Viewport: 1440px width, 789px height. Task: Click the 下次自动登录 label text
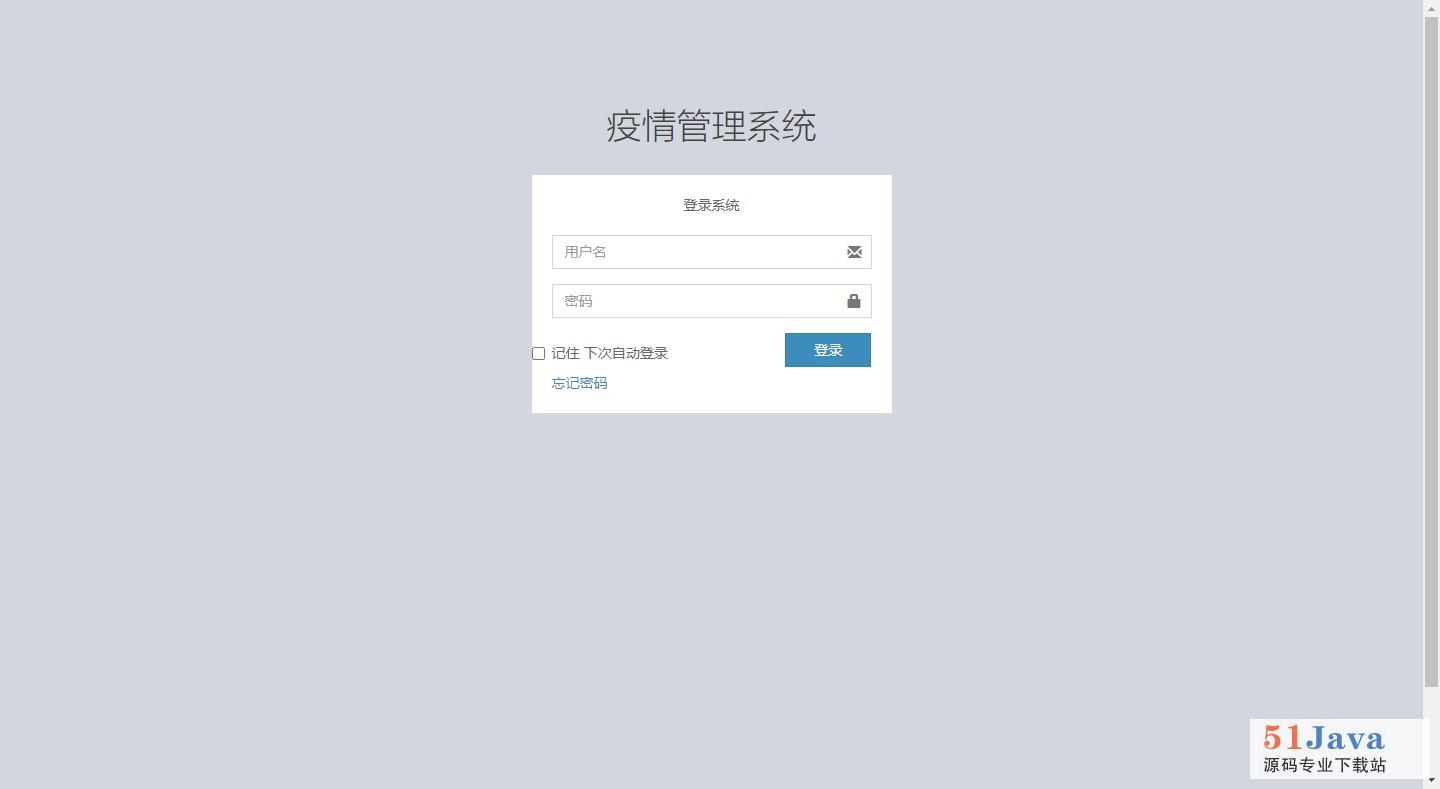tap(626, 353)
